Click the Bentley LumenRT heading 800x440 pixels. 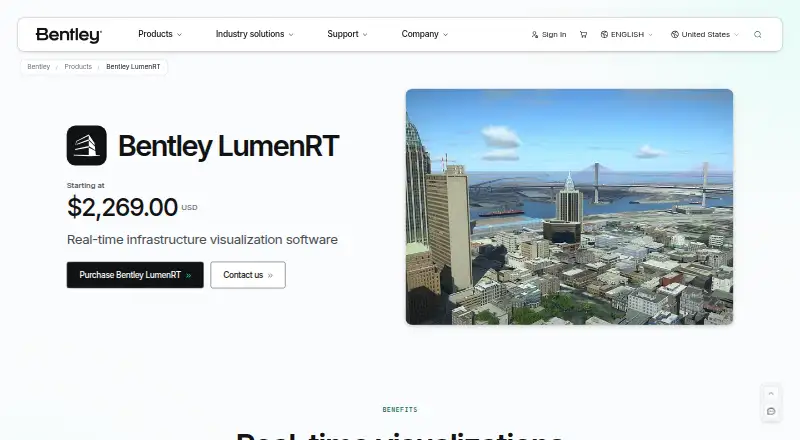point(229,146)
